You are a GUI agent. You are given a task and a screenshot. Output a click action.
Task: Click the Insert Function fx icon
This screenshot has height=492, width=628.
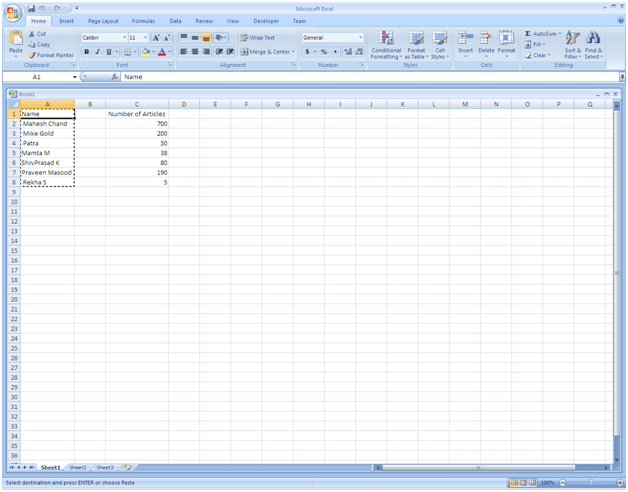[115, 77]
